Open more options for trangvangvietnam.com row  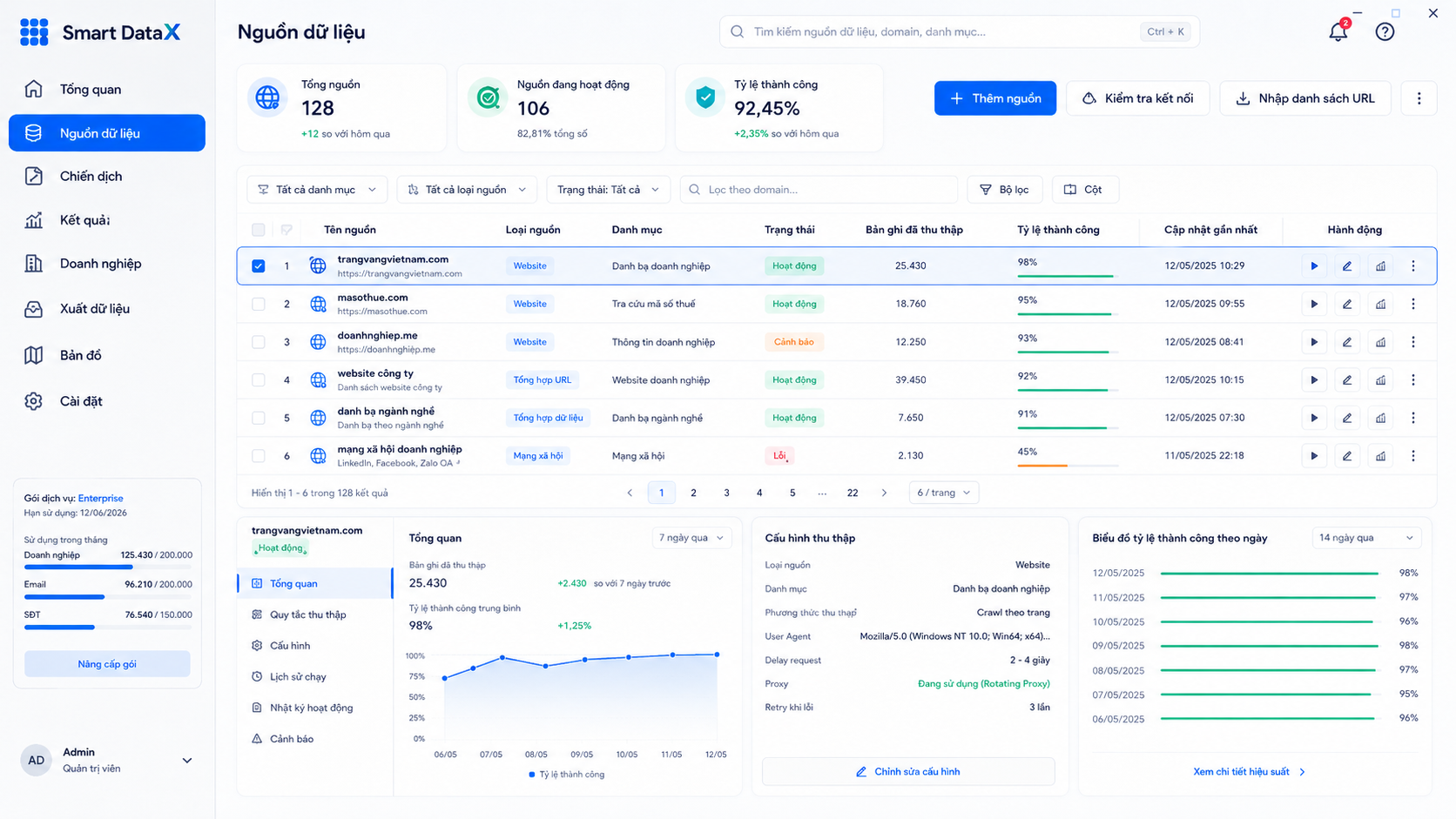click(x=1413, y=266)
